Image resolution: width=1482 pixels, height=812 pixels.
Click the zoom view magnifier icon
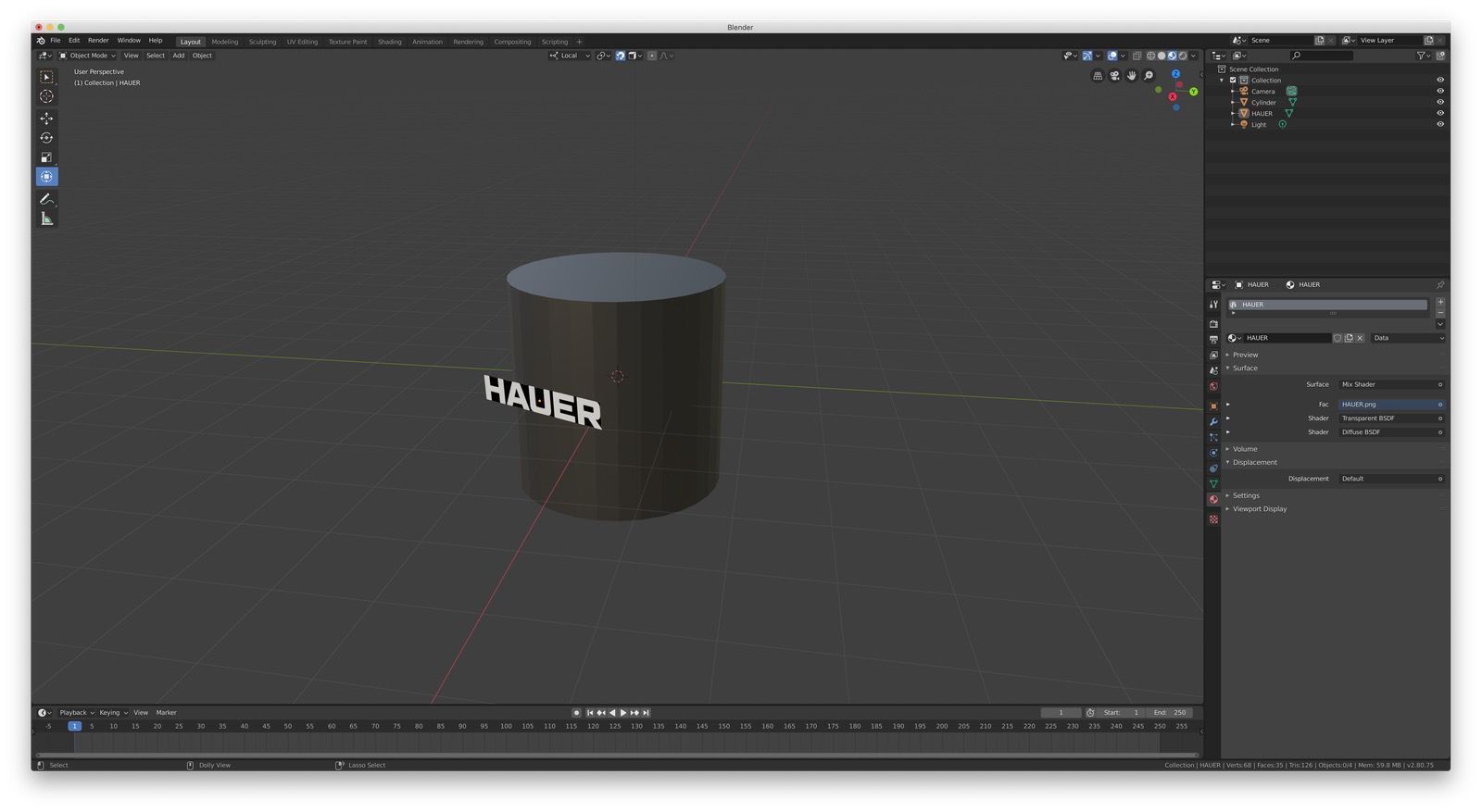point(1149,76)
